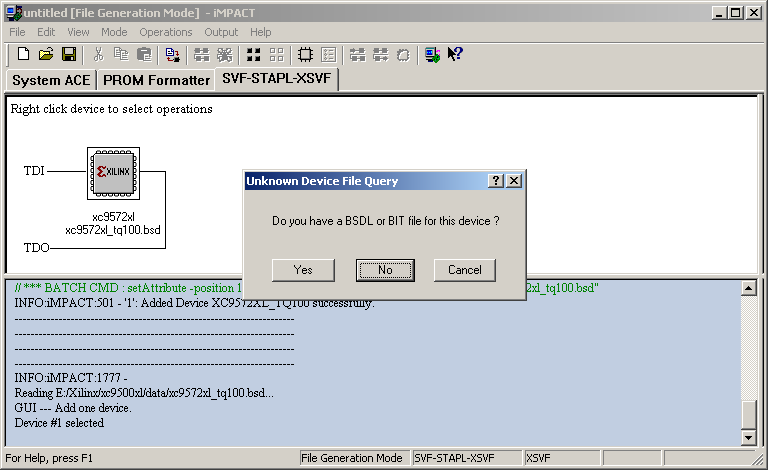This screenshot has width=768, height=470.
Task: Minimize the iMPACT window
Action: point(719,13)
